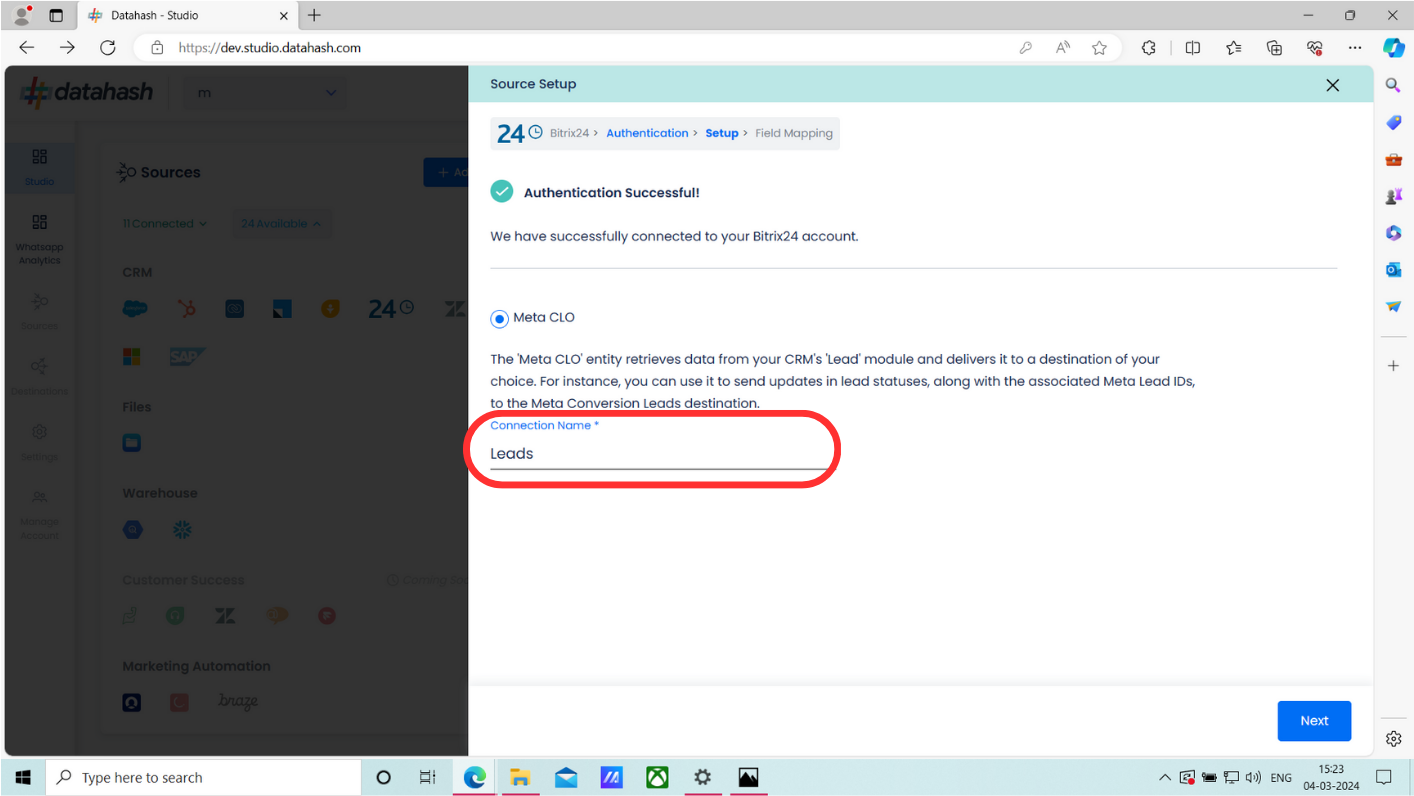Collapse the 24 Available dropdown
This screenshot has width=1414, height=796.
(x=281, y=224)
